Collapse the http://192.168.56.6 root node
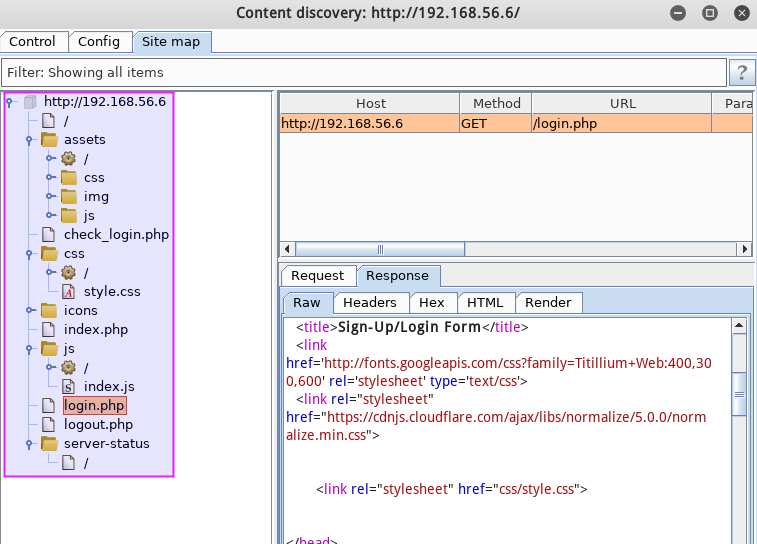 click(9, 102)
